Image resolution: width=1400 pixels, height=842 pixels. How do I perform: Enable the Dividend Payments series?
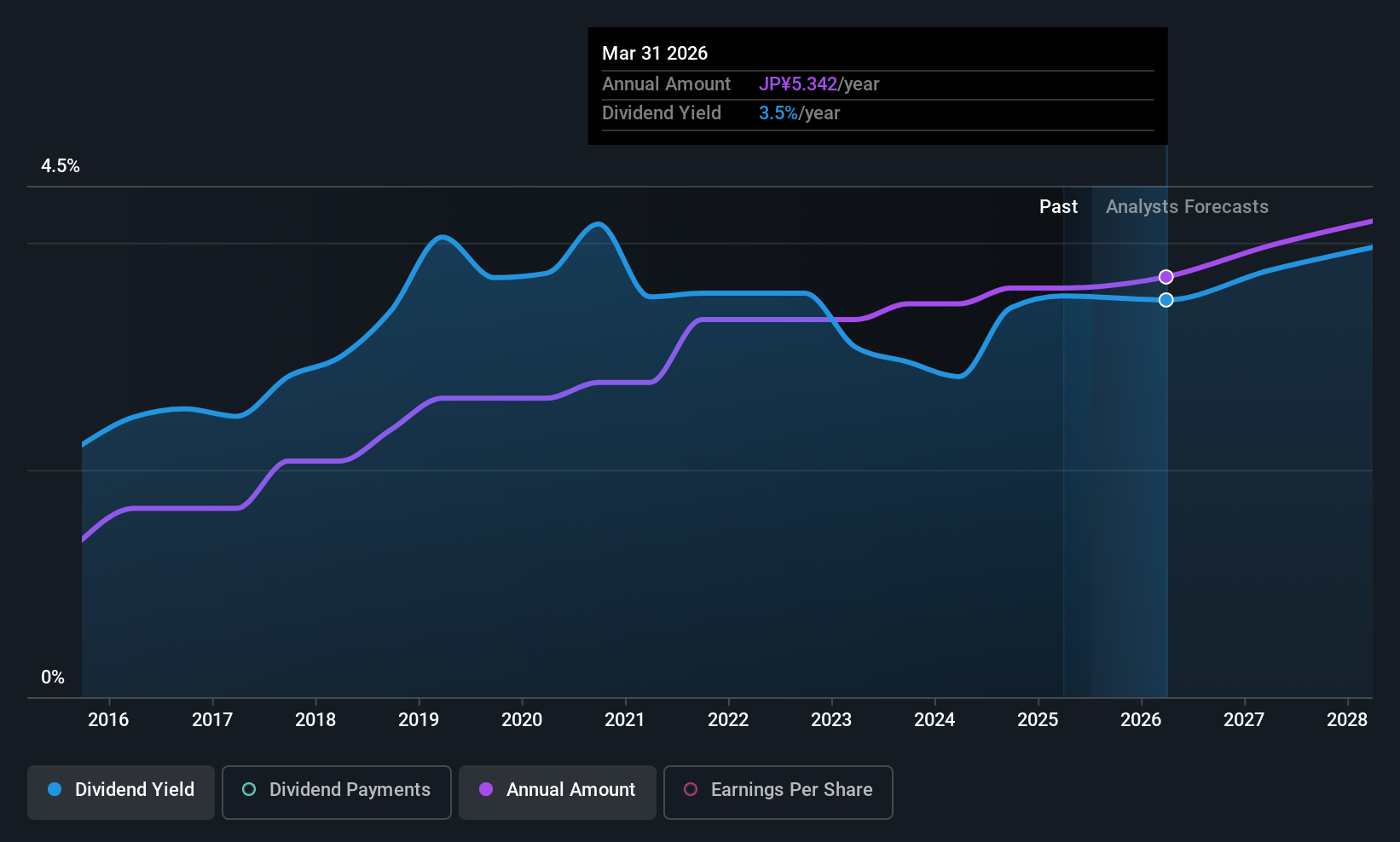[337, 792]
